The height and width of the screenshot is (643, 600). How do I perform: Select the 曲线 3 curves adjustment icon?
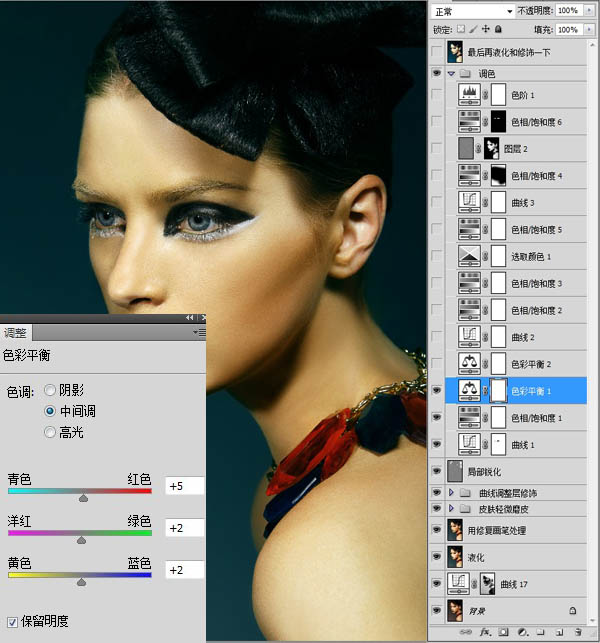(469, 203)
